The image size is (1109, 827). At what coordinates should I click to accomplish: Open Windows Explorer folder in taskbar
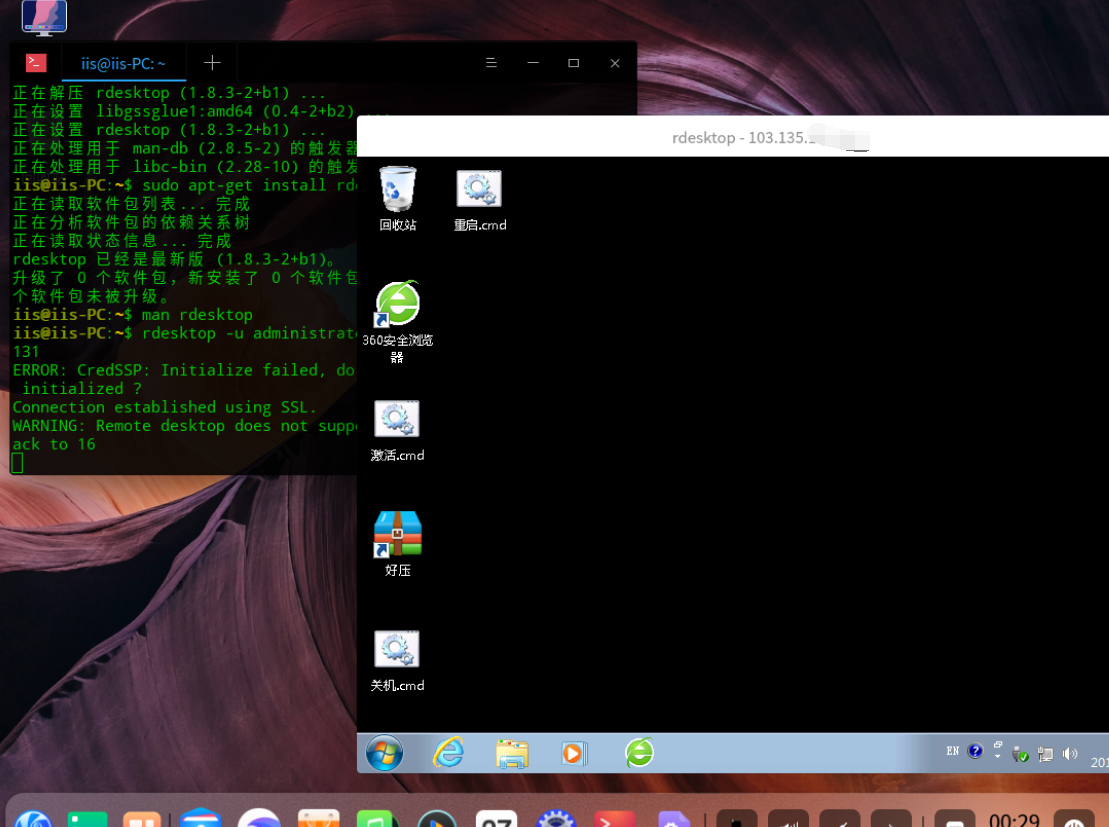tap(512, 753)
